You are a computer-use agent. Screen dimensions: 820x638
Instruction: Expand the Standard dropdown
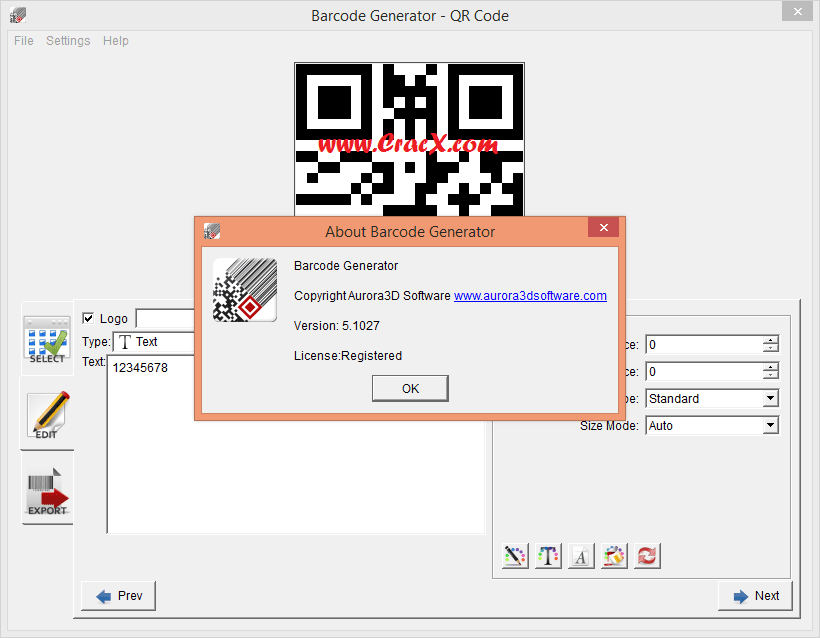770,398
